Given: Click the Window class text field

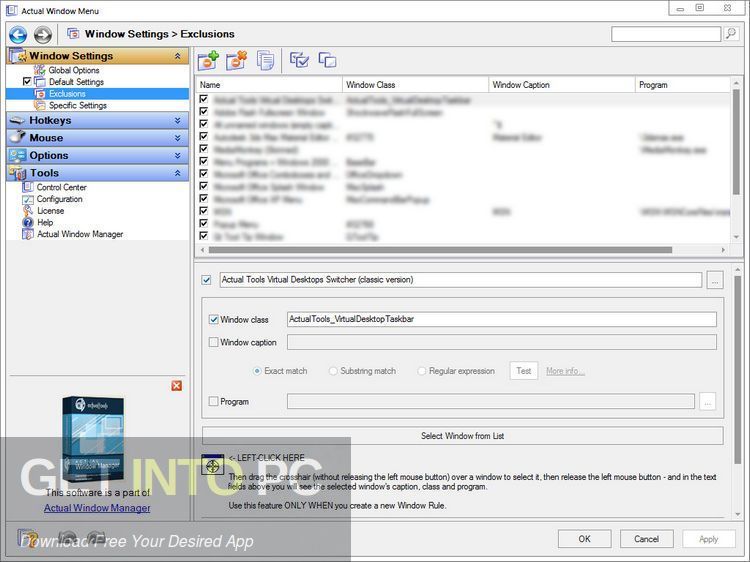Looking at the screenshot, I should click(x=501, y=319).
